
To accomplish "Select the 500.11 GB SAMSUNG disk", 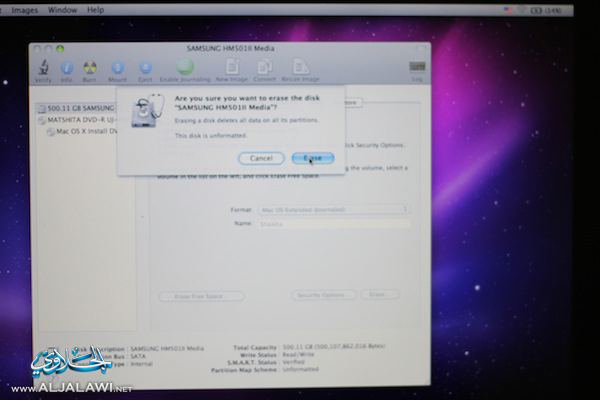I will click(76, 108).
